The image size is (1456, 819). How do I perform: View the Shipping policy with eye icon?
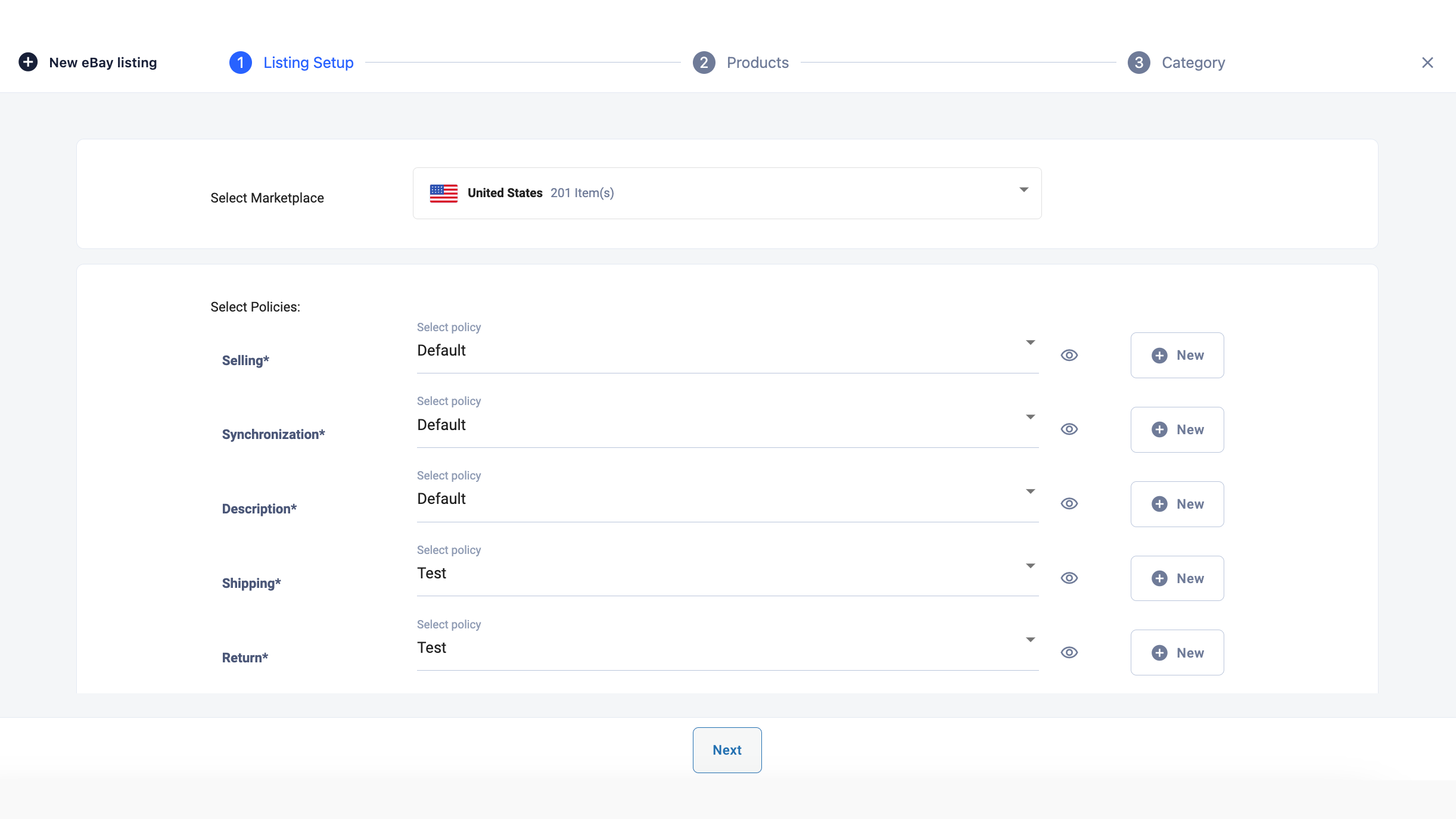click(x=1069, y=578)
